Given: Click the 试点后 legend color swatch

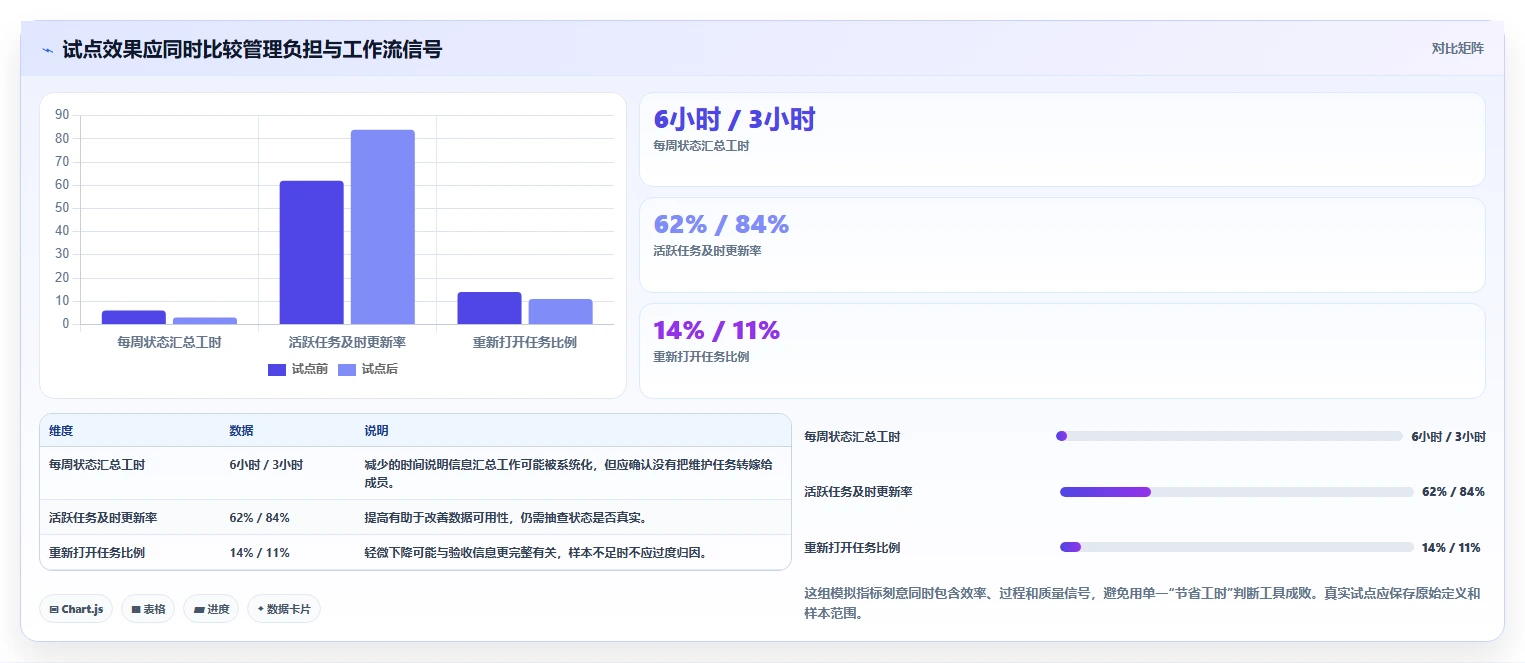Looking at the screenshot, I should [x=347, y=370].
